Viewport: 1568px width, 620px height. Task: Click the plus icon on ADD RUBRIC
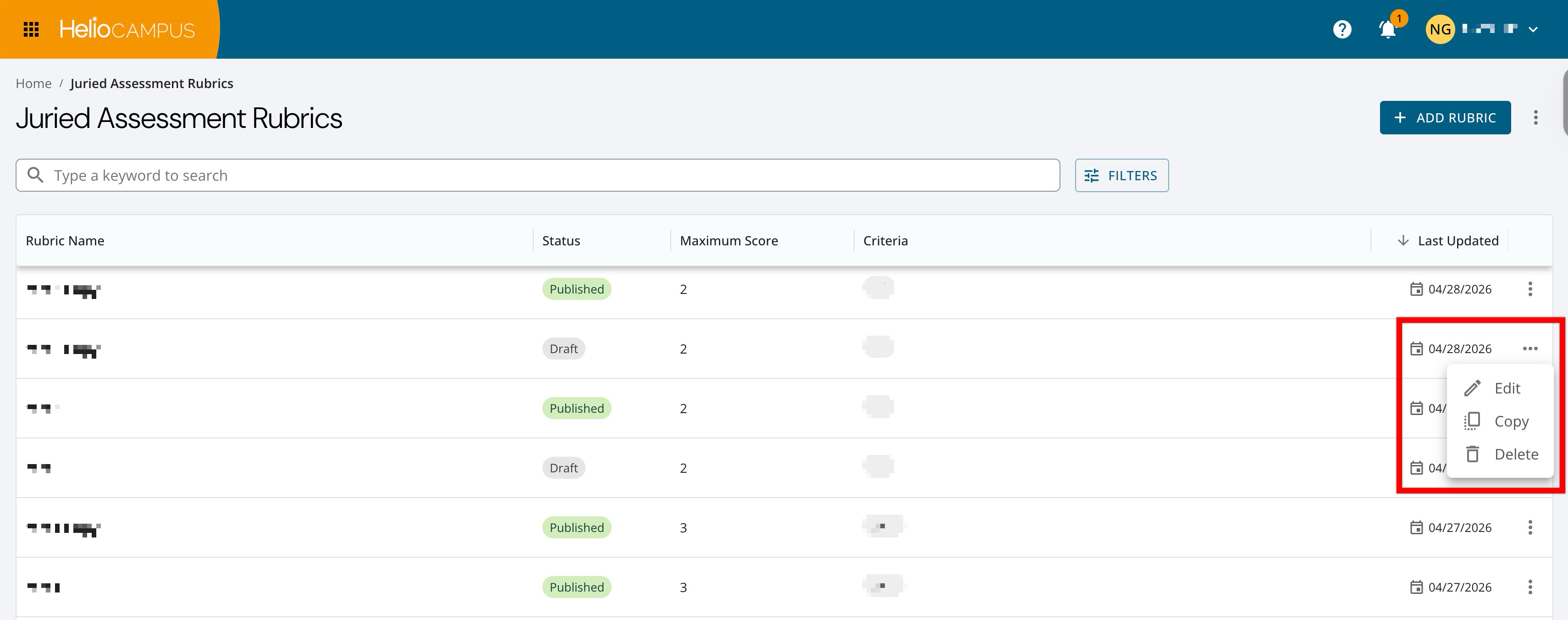1400,117
